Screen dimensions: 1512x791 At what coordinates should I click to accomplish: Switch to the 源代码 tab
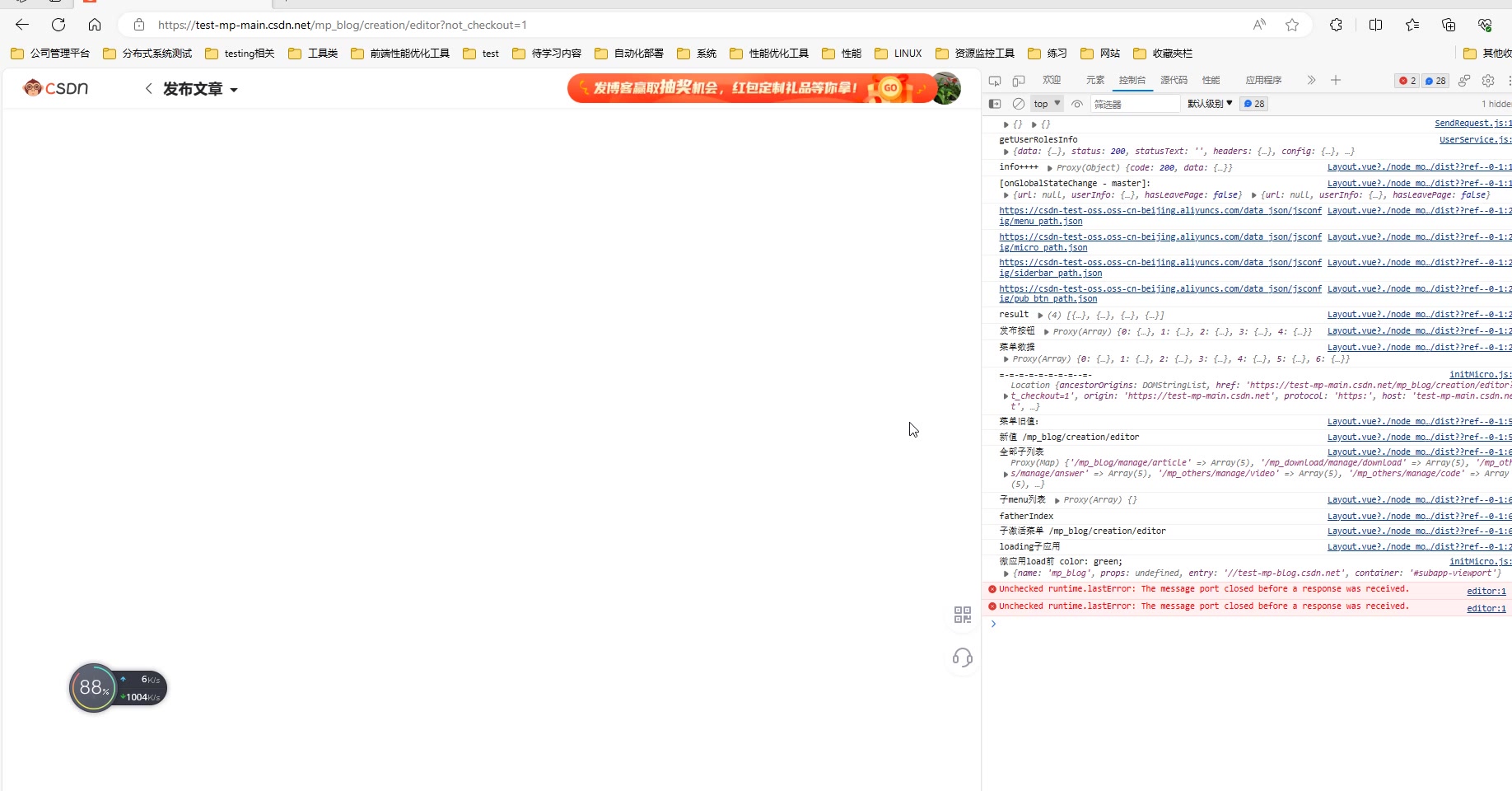point(1174,81)
